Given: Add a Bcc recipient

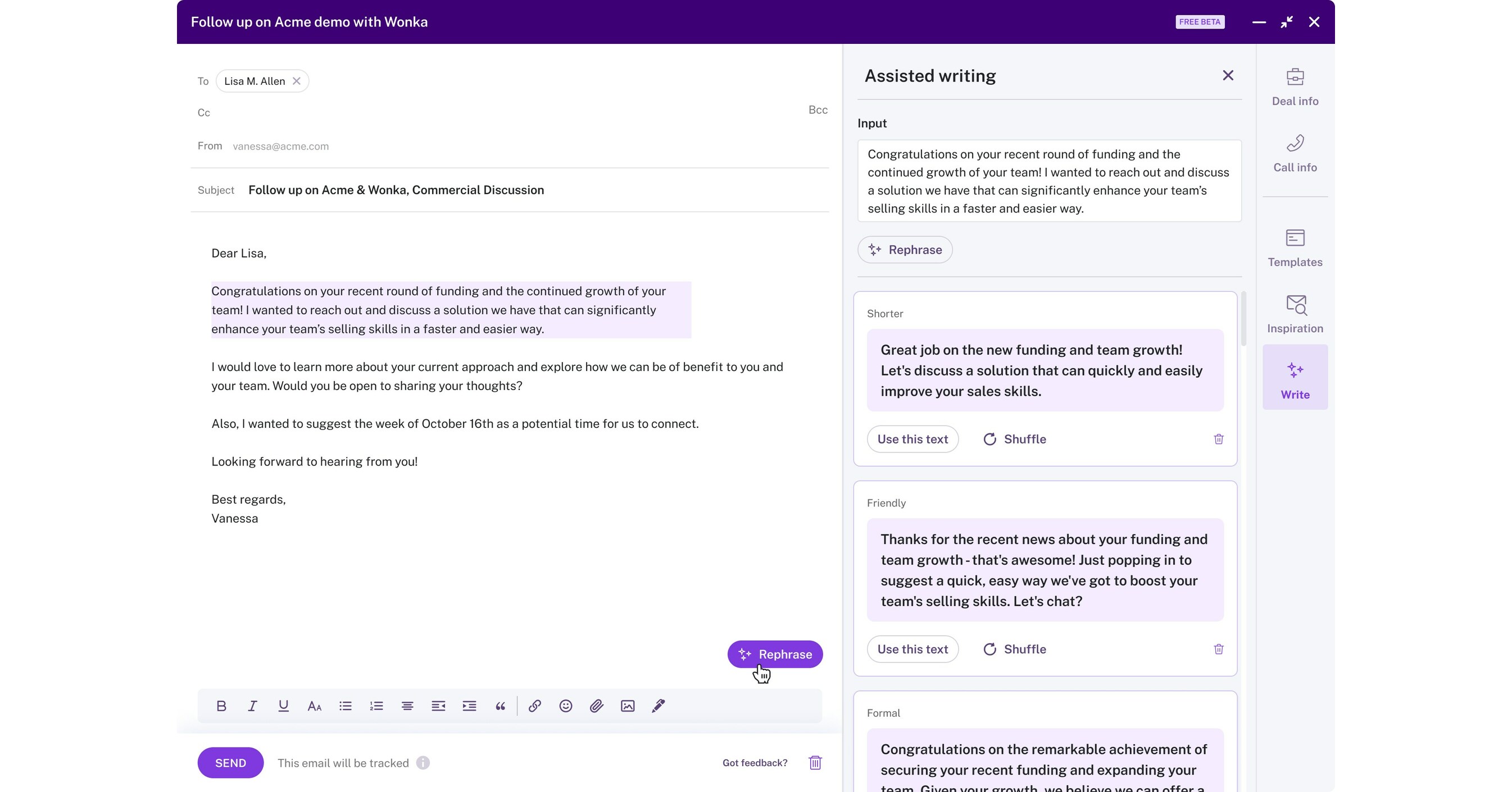Looking at the screenshot, I should tap(818, 110).
